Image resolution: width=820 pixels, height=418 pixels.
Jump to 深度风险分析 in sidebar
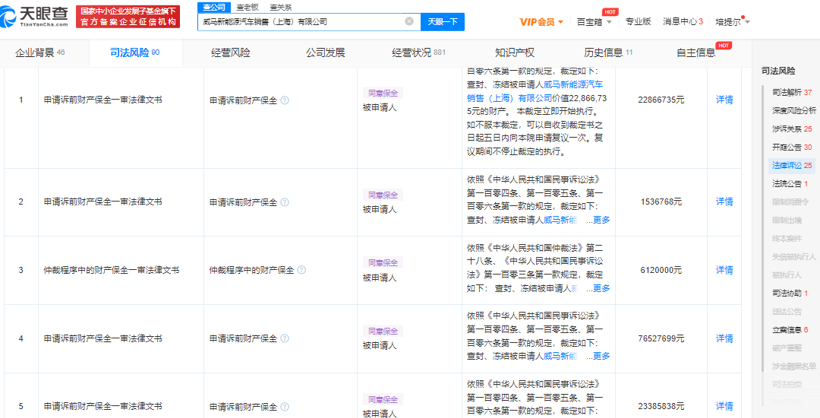[x=793, y=110]
